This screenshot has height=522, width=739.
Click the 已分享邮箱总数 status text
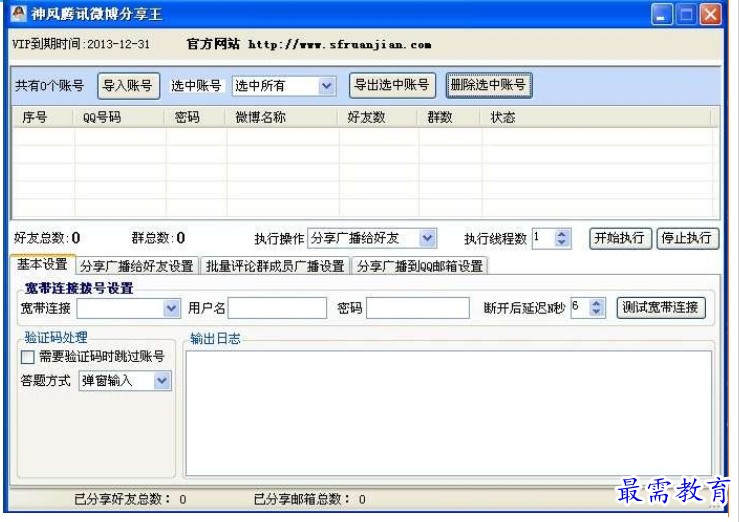309,499
